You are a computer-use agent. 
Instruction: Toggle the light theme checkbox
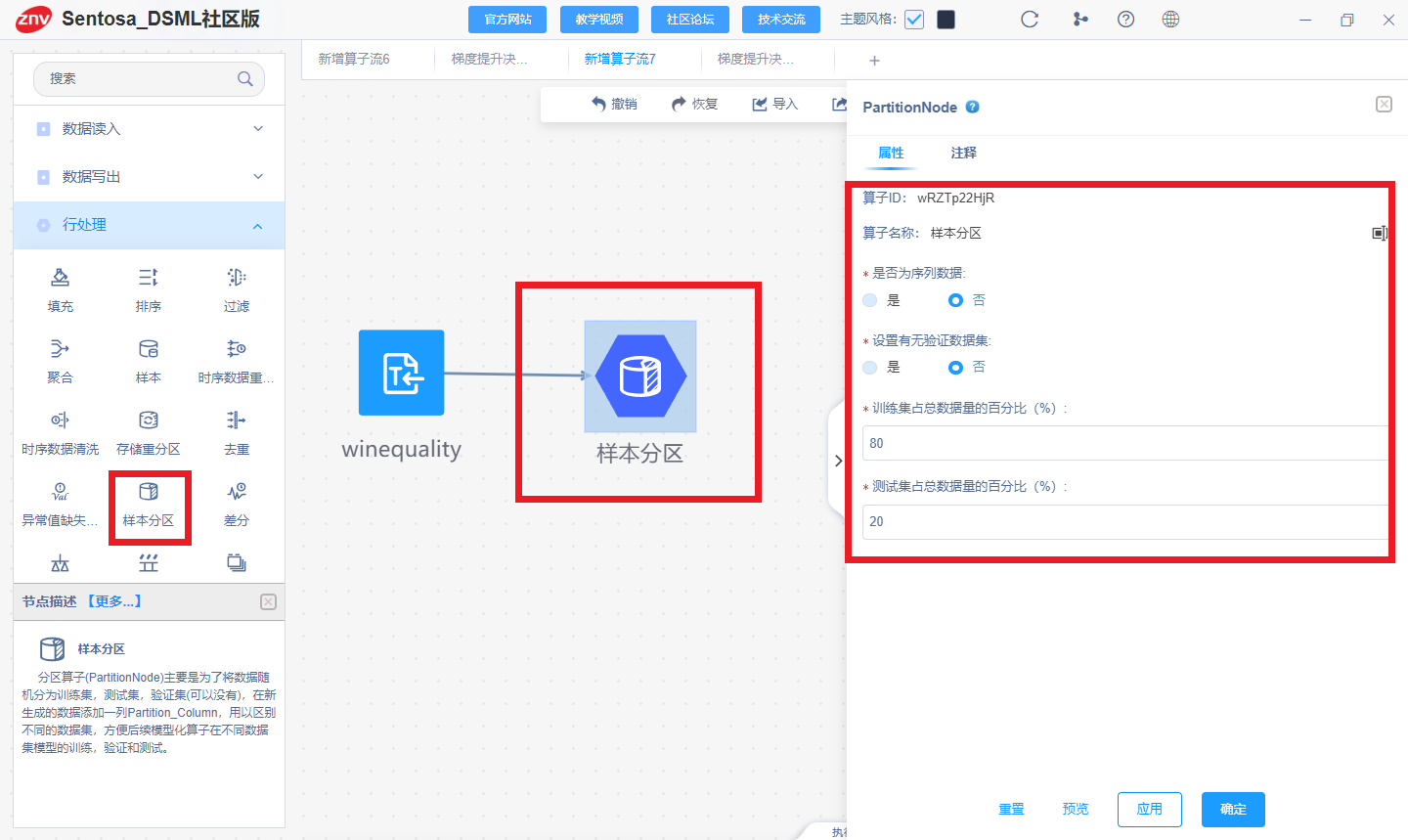(914, 20)
